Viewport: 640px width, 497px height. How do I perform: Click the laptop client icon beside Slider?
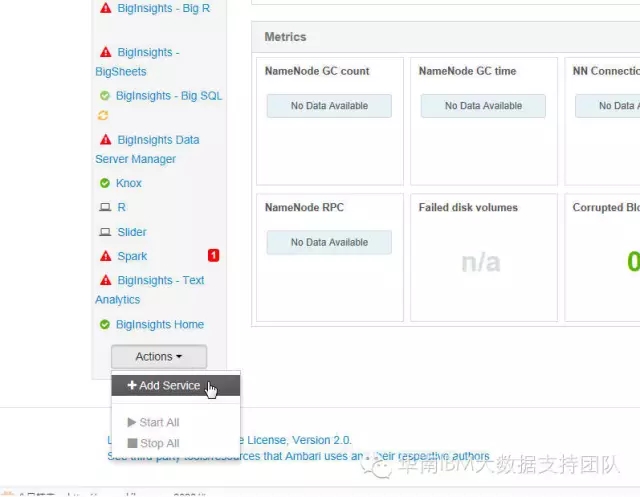coord(105,232)
